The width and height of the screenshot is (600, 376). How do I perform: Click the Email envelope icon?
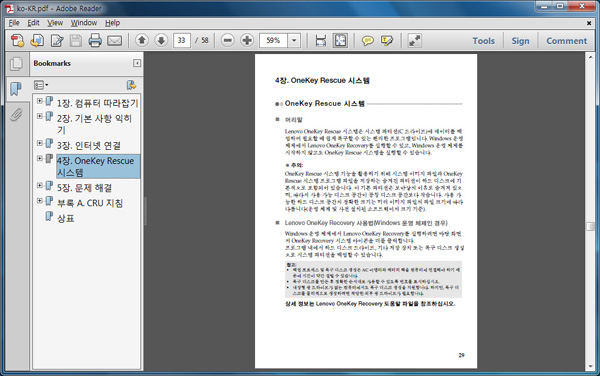coord(114,40)
